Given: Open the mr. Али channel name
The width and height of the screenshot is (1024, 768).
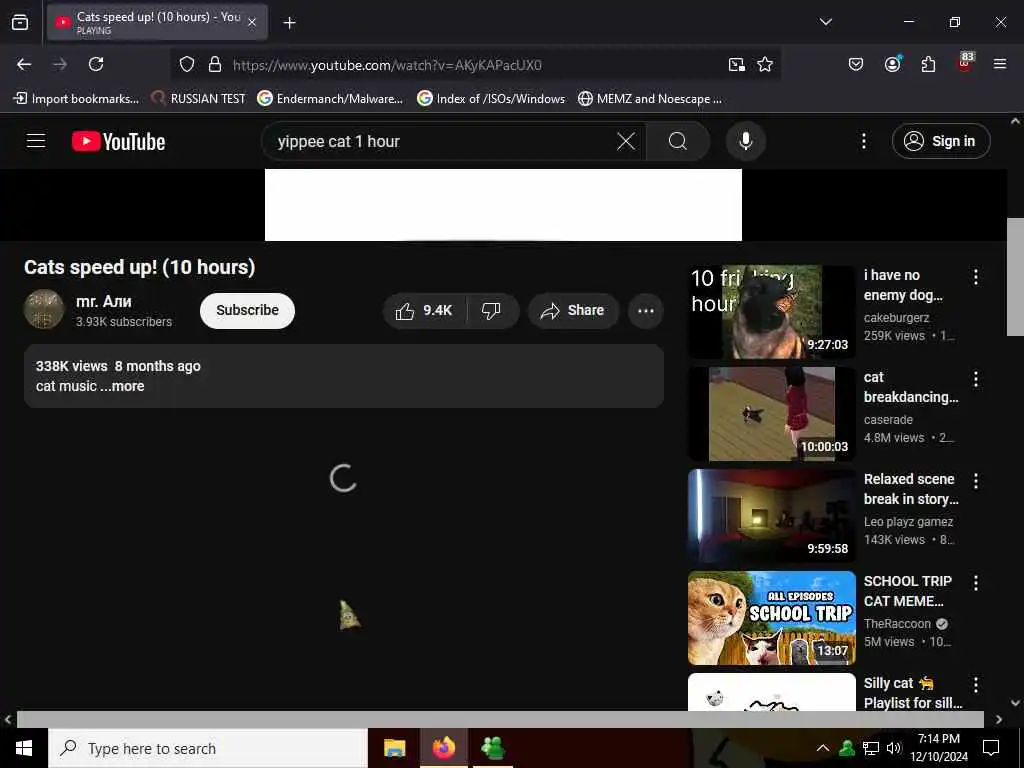Looking at the screenshot, I should point(104,302).
